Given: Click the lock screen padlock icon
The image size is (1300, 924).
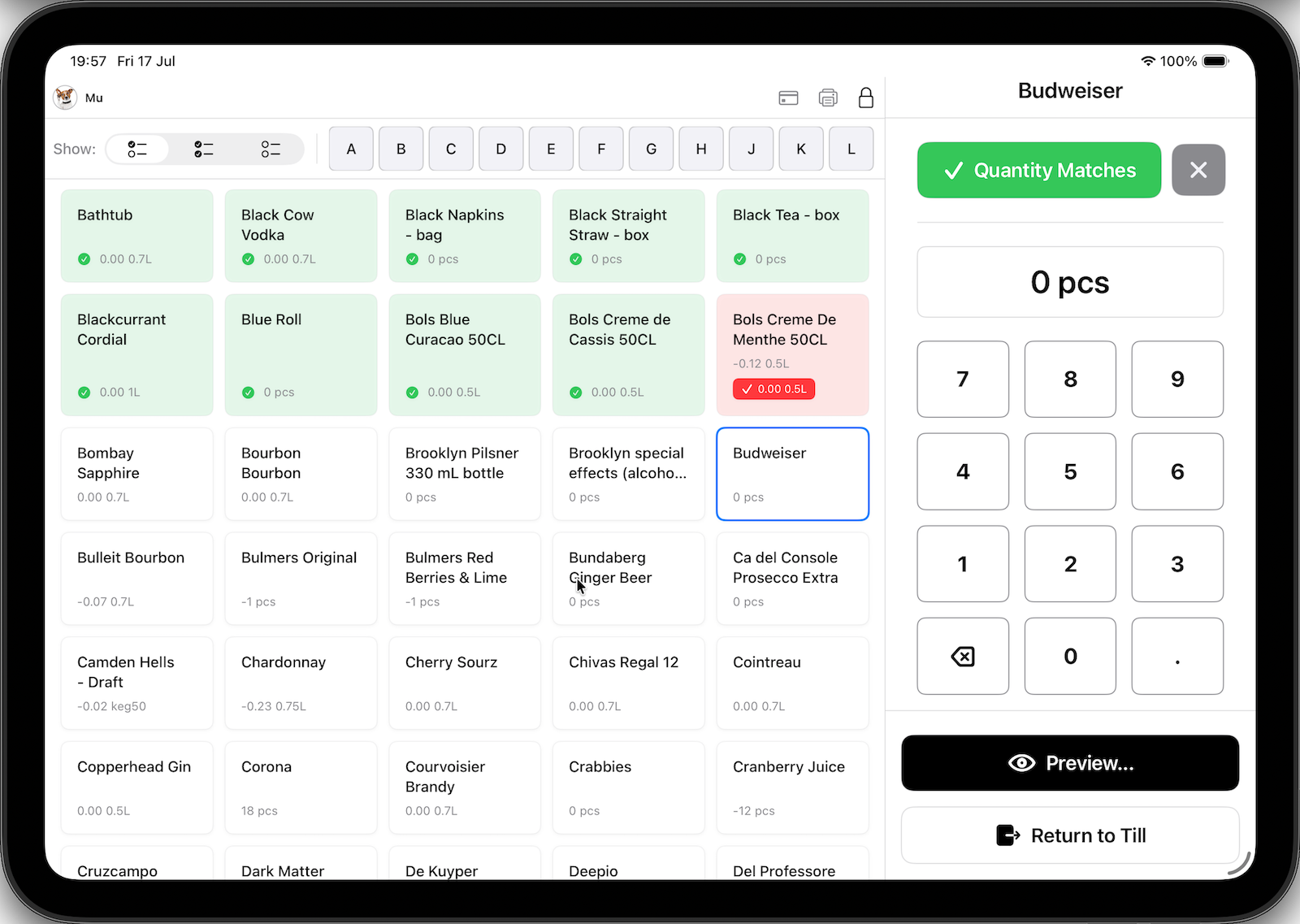Looking at the screenshot, I should (866, 98).
